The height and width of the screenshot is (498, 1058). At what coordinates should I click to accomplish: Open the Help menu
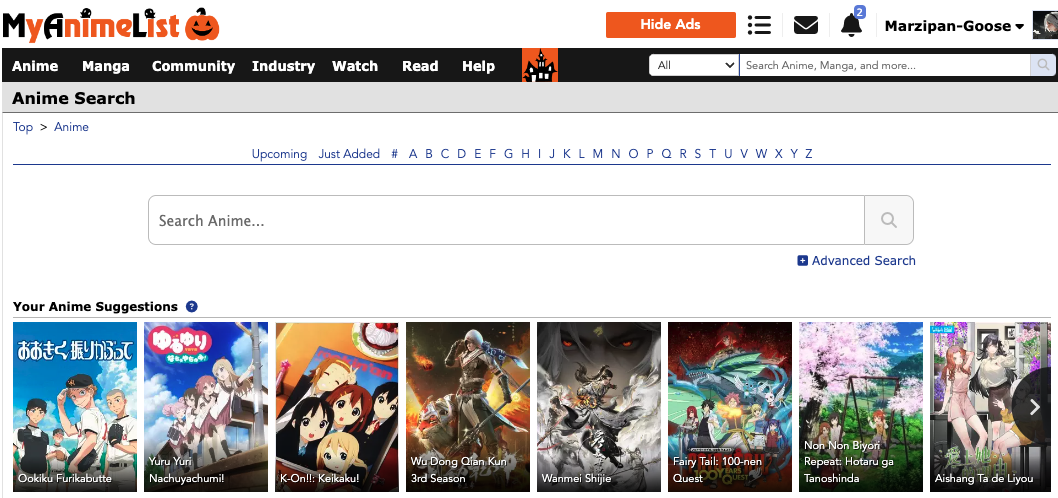[x=478, y=66]
